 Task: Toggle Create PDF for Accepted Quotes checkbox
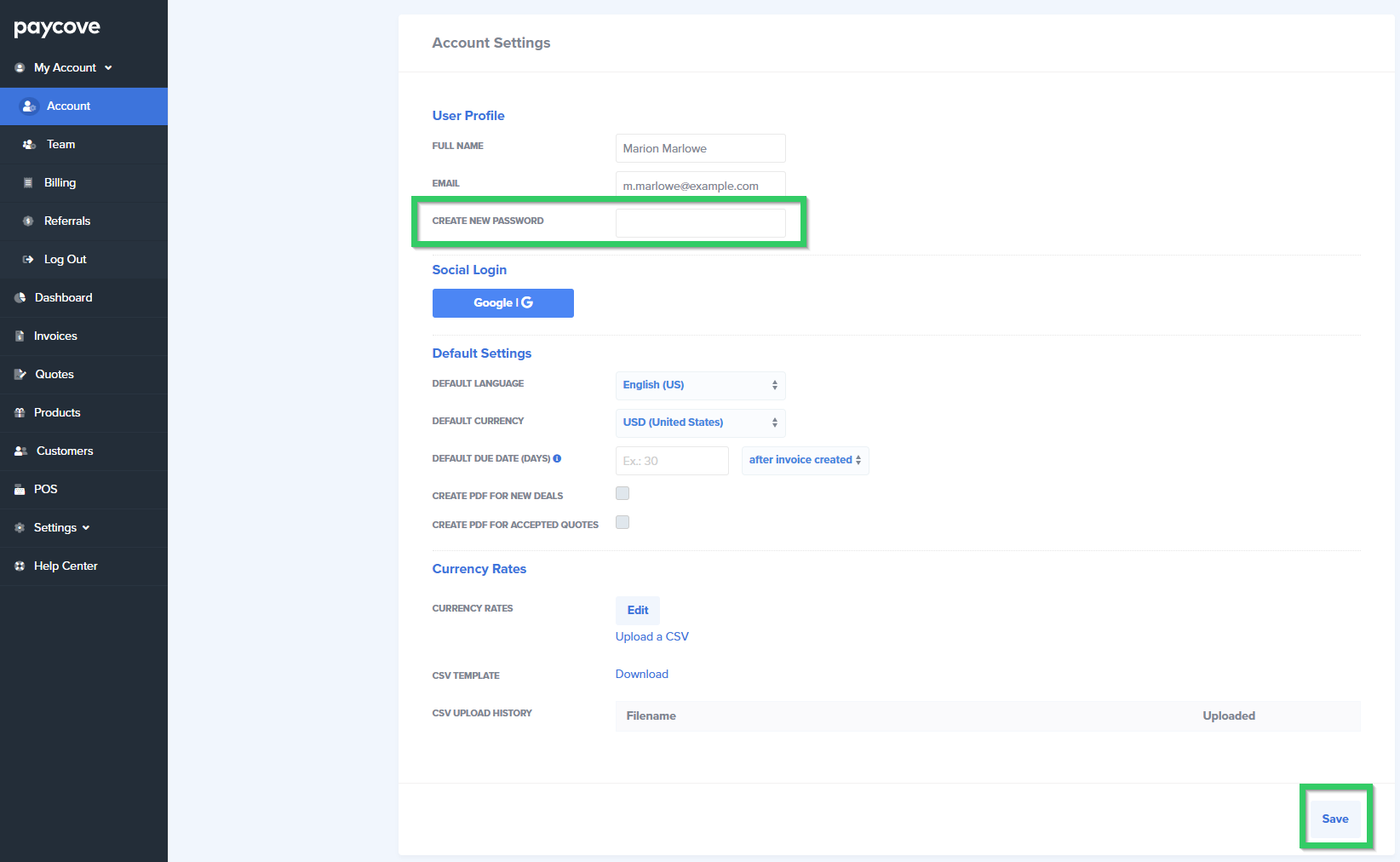point(623,522)
